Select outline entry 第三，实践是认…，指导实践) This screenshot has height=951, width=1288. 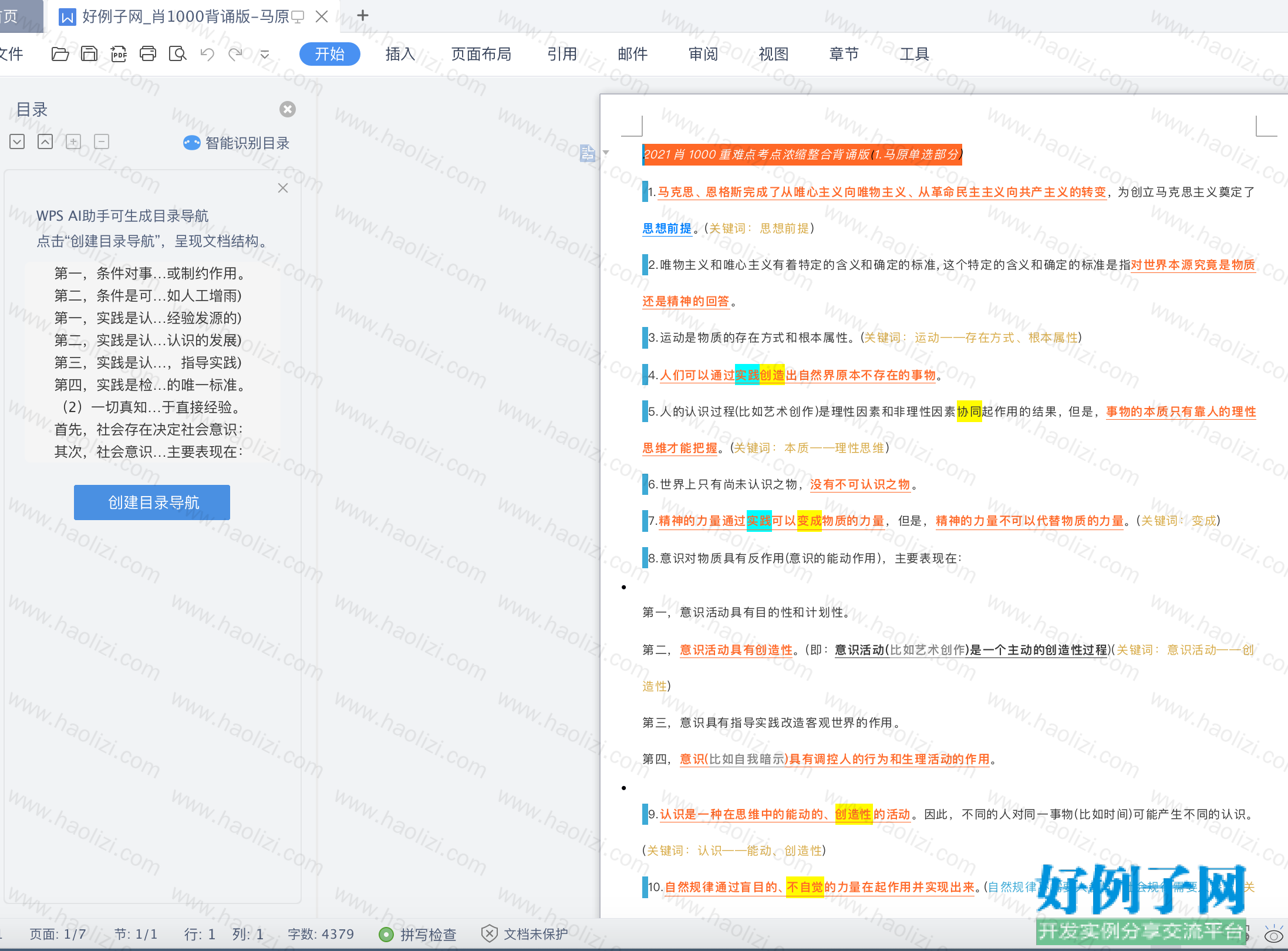148,363
